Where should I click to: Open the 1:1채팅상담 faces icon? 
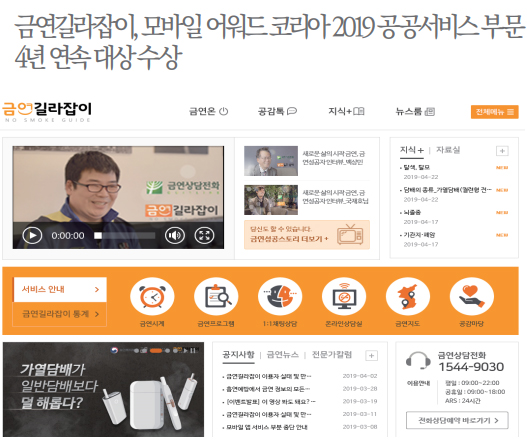point(280,297)
